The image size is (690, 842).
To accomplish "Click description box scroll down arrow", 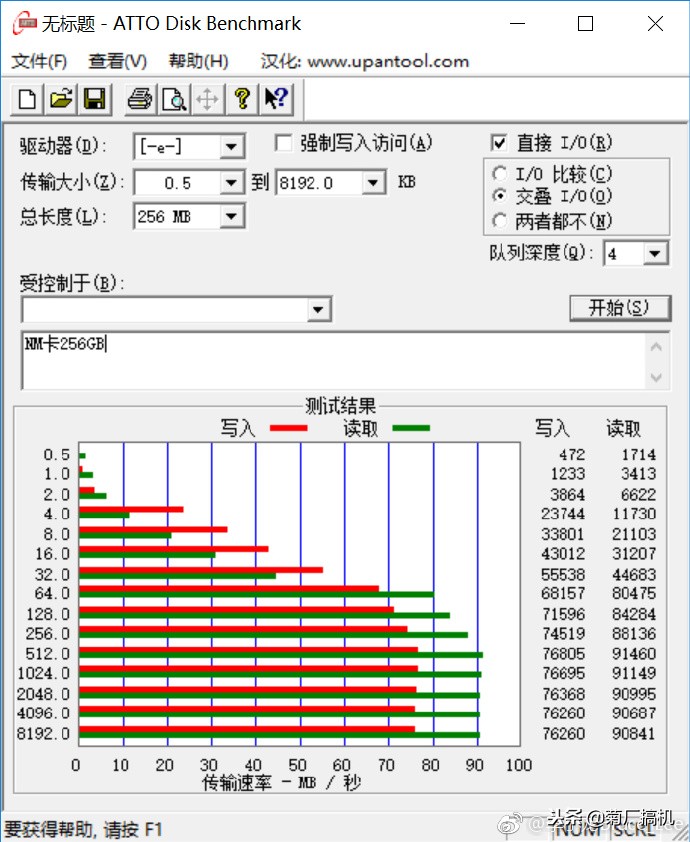I will tap(656, 377).
